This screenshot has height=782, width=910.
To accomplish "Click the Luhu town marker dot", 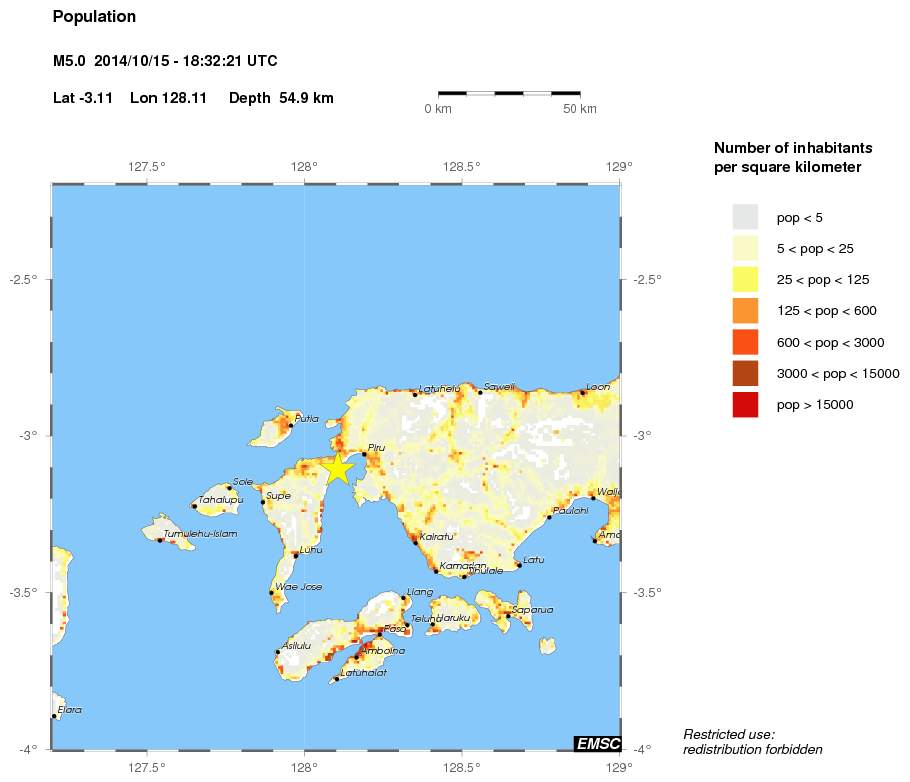I will click(x=296, y=554).
